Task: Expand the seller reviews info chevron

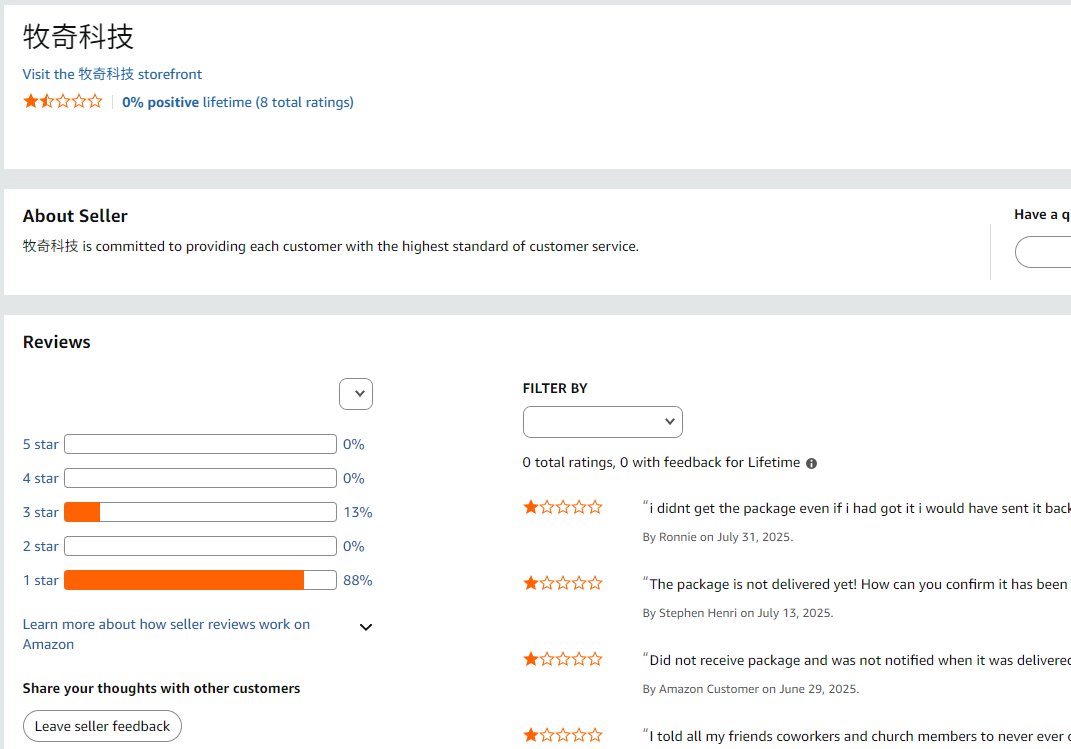Action: click(x=366, y=627)
